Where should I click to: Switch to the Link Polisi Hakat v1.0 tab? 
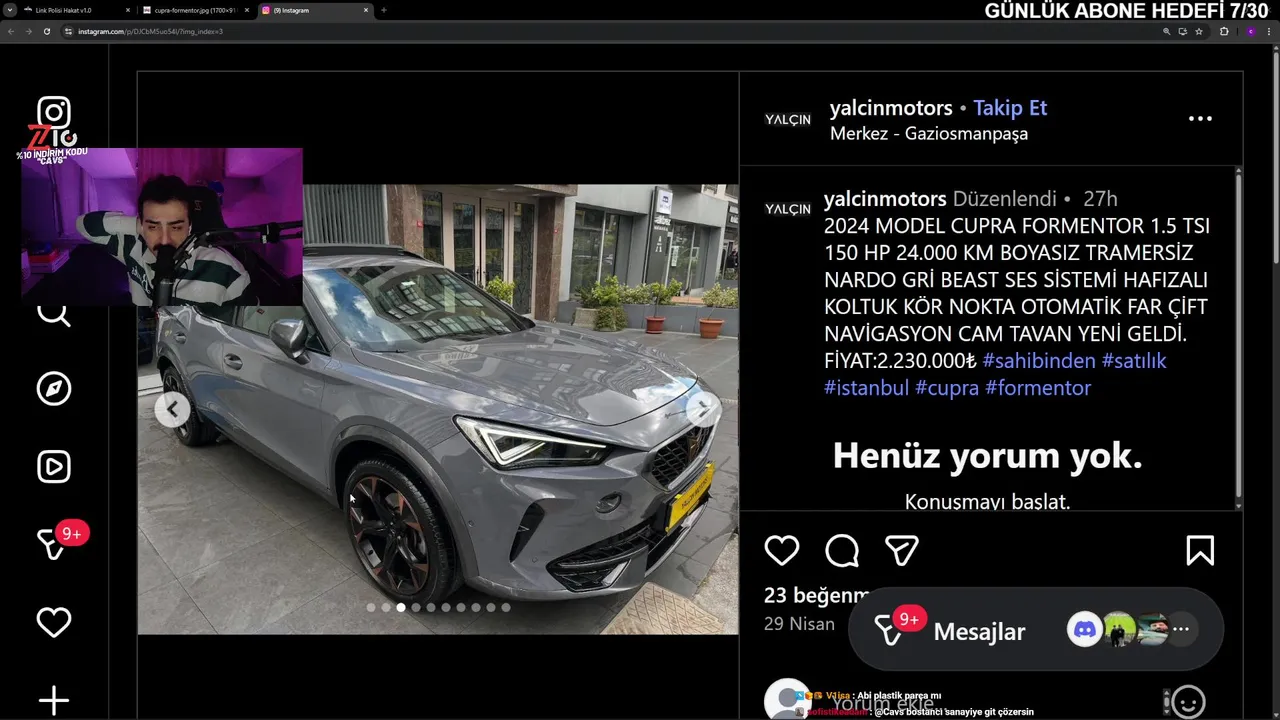(78, 10)
